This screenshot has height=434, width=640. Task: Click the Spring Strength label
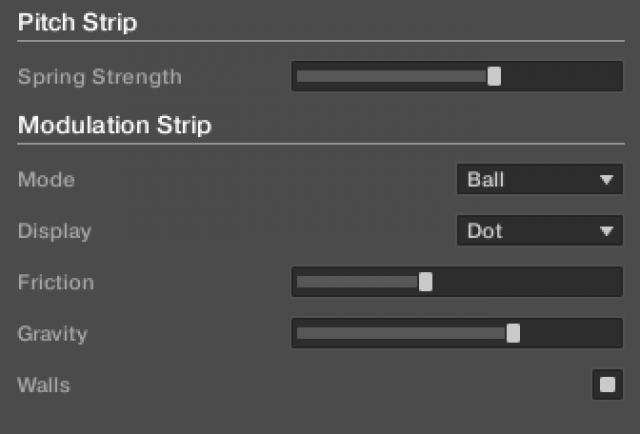(100, 76)
